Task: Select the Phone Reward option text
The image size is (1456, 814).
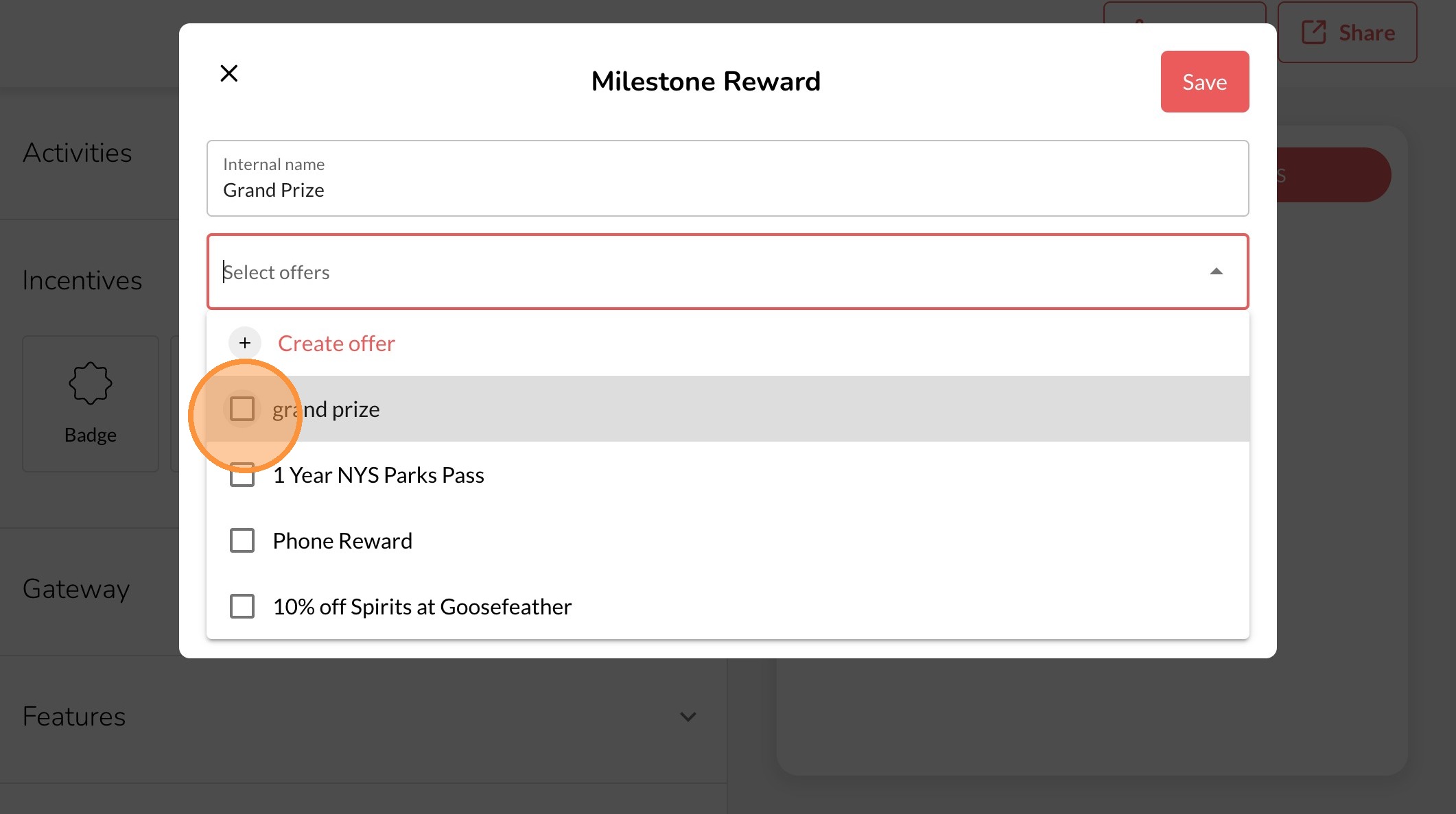Action: [x=342, y=540]
